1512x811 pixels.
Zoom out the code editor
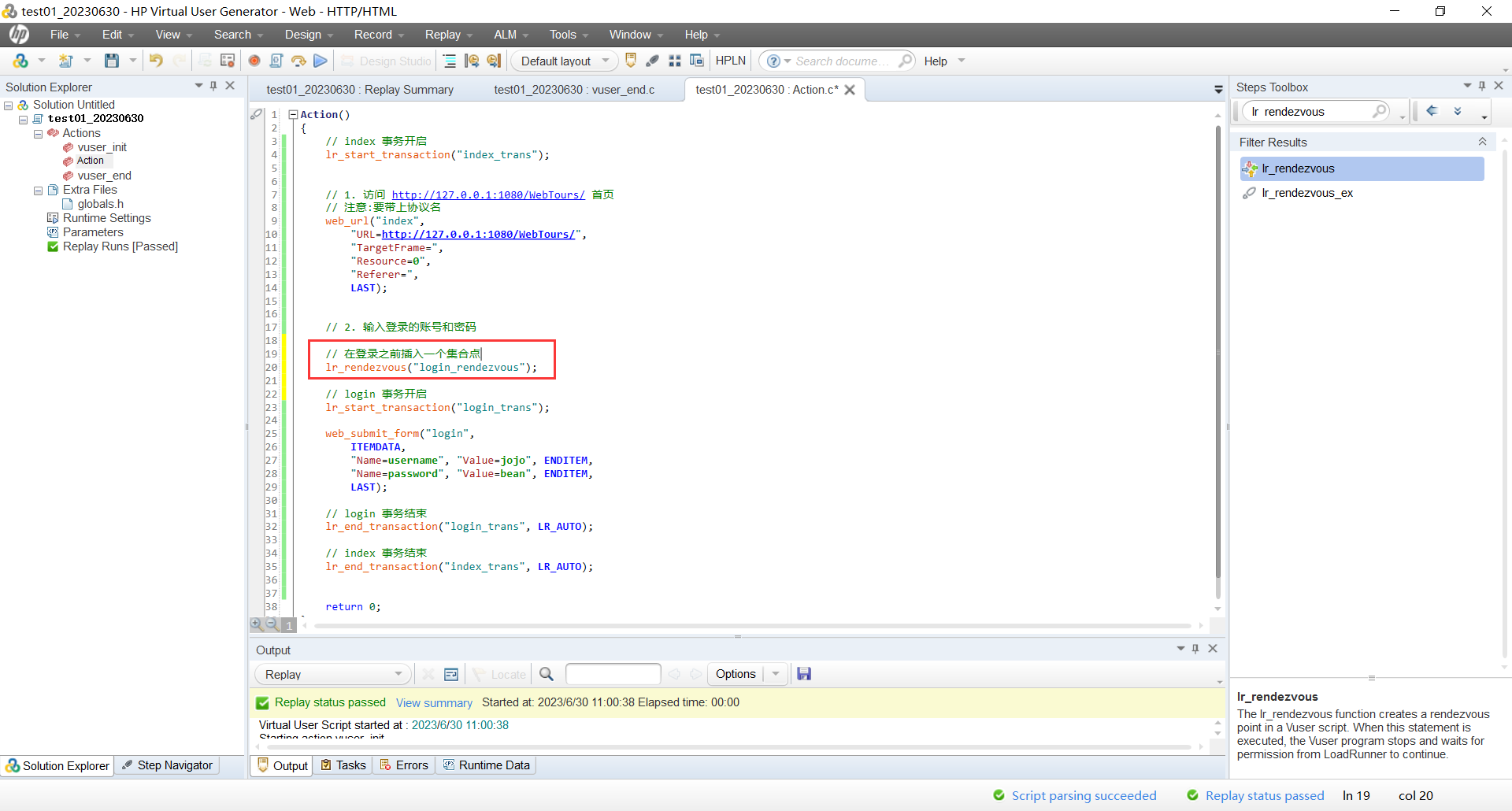(272, 624)
